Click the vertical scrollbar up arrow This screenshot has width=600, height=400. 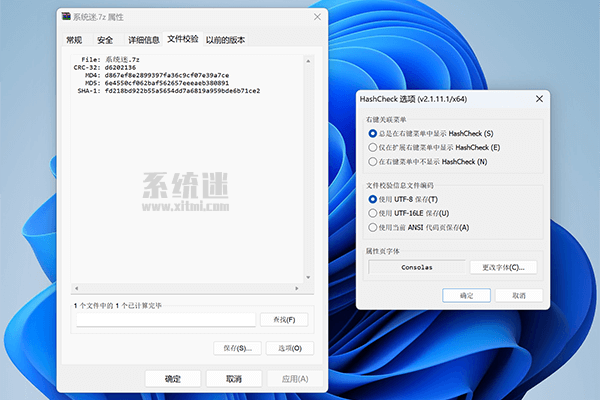[x=308, y=61]
